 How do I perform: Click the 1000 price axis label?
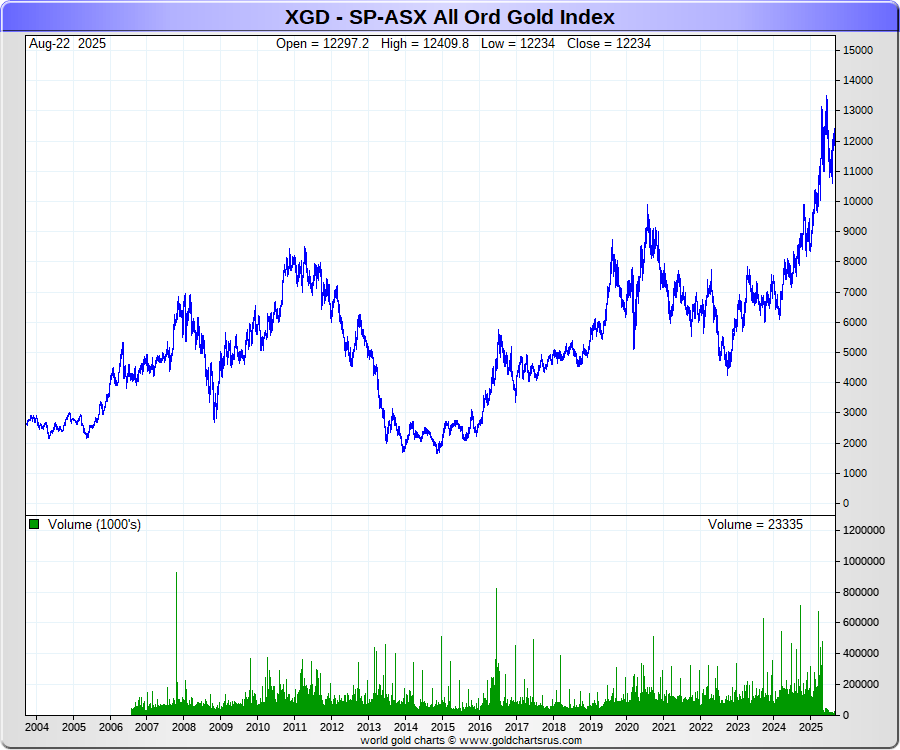click(855, 473)
